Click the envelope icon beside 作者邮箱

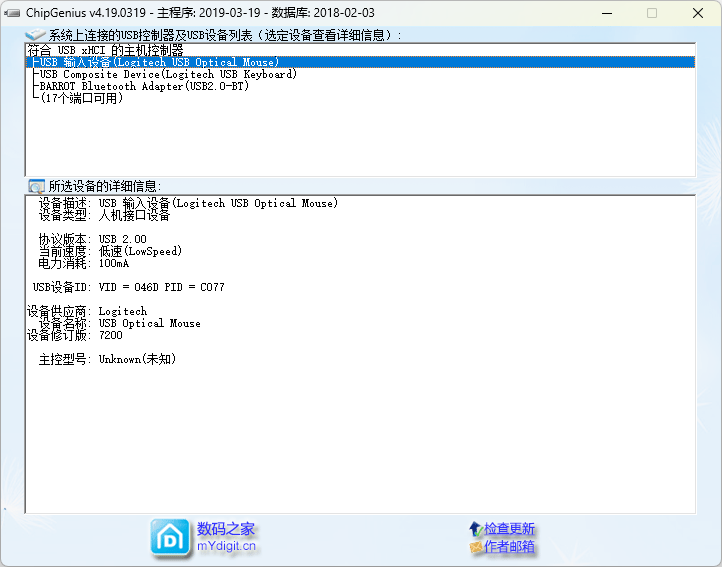click(x=476, y=547)
